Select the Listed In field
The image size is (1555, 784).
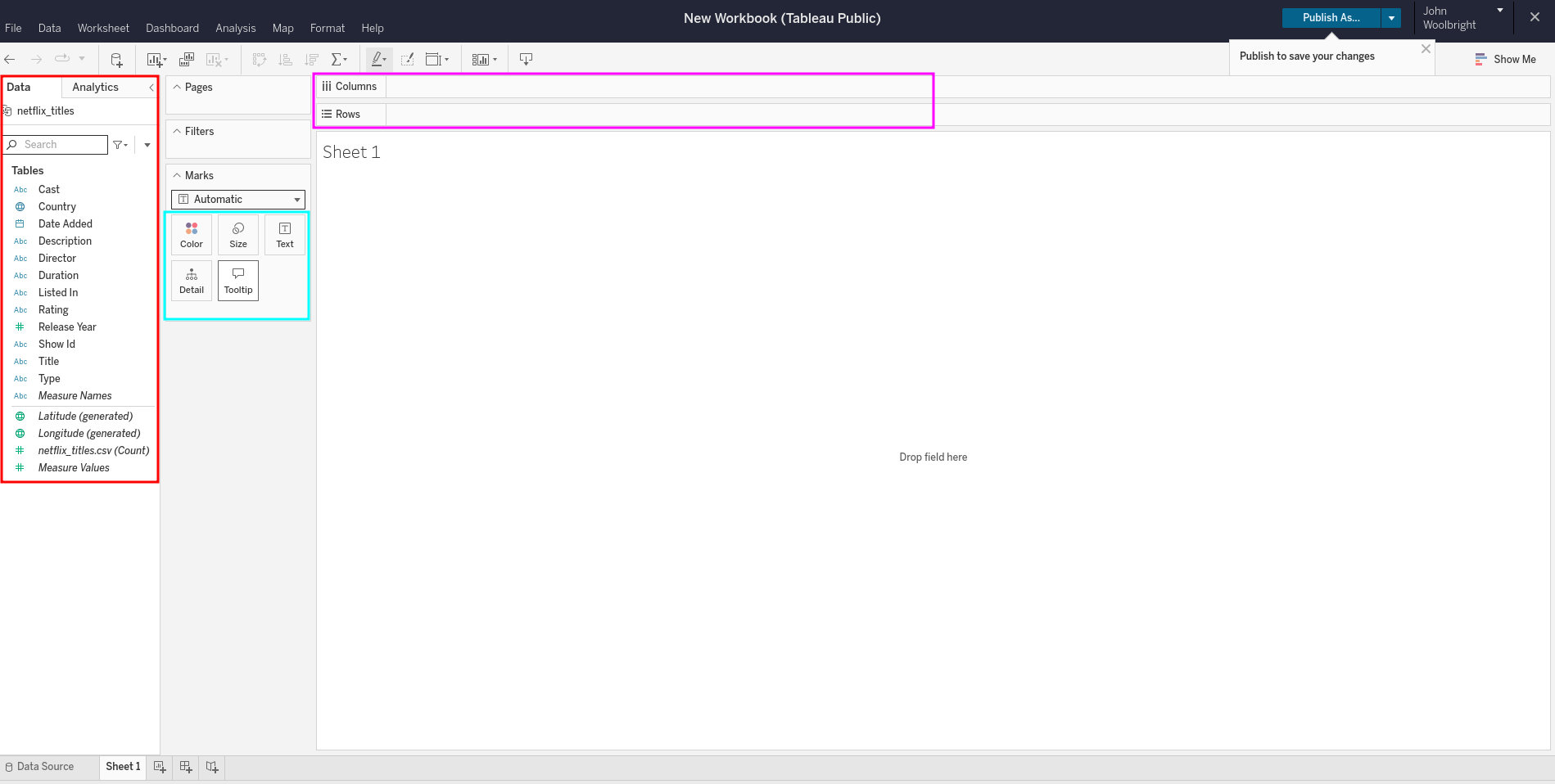coord(58,293)
